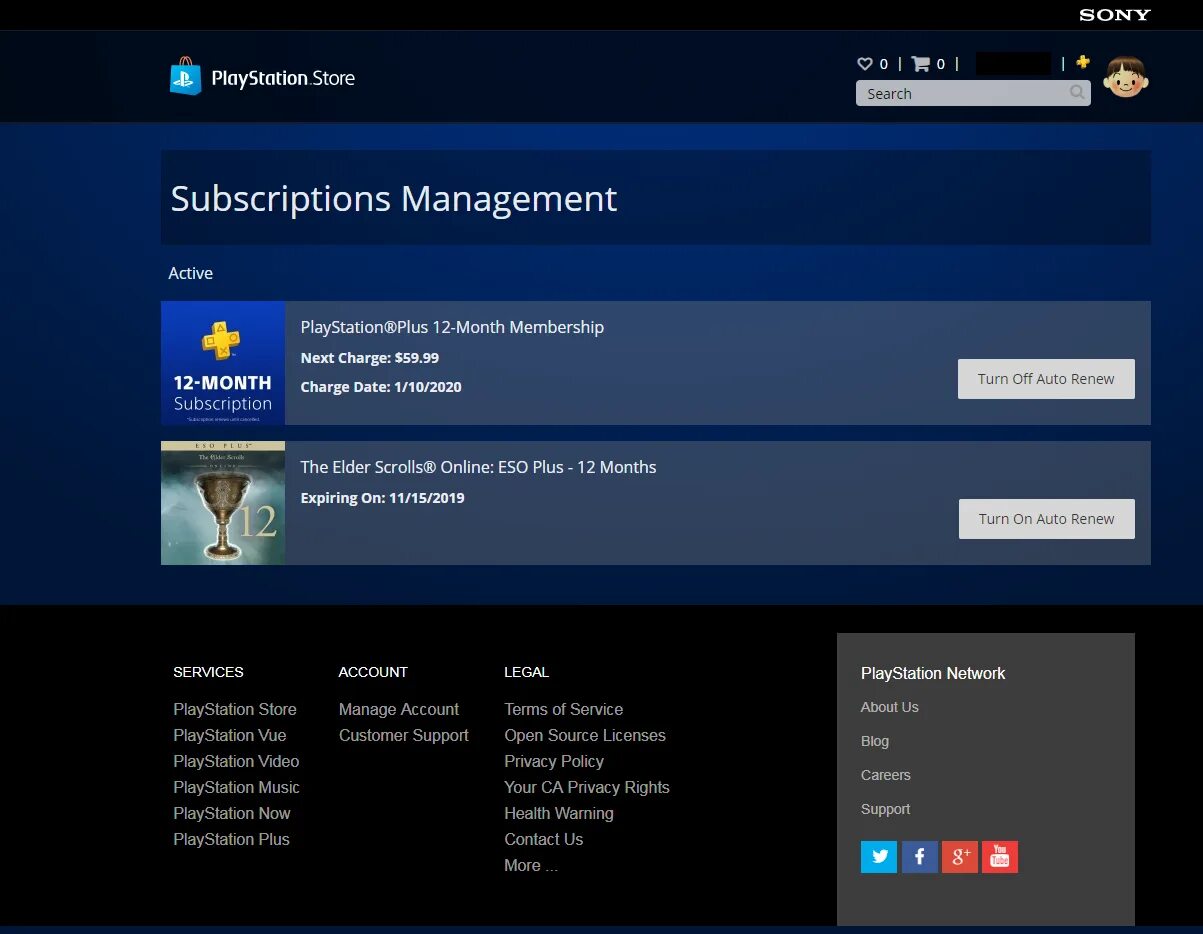Click the Active section label
This screenshot has width=1203, height=934.
click(191, 273)
